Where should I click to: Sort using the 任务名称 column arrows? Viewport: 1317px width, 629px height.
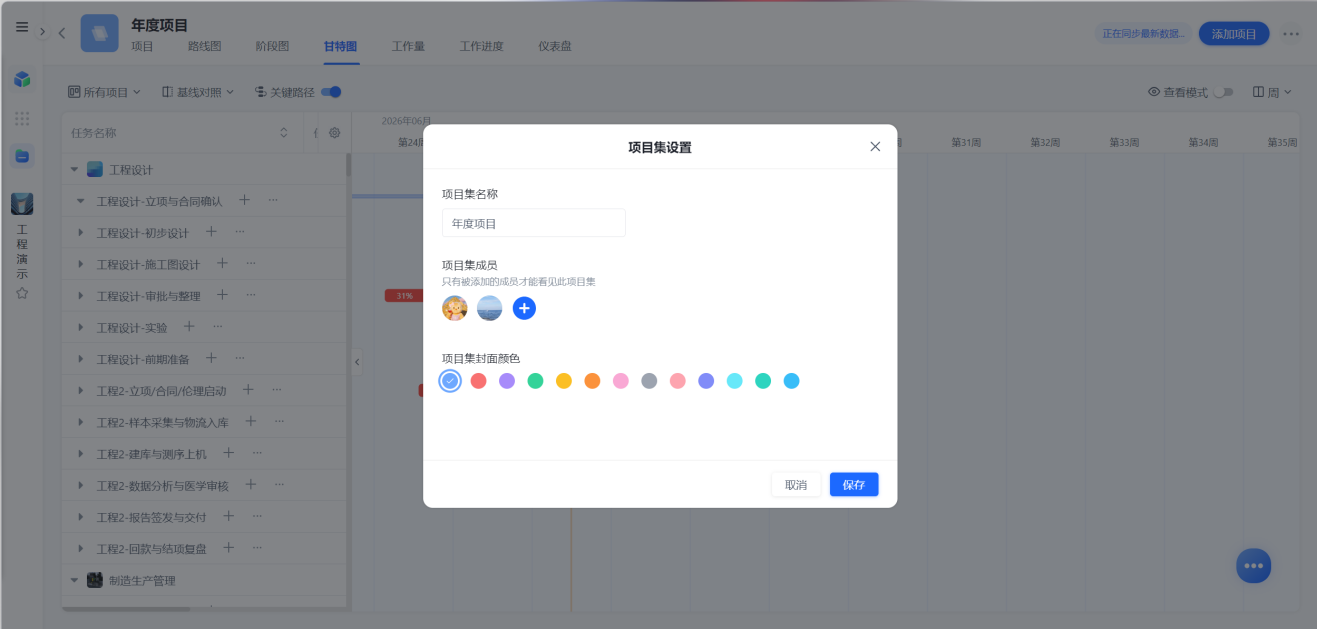click(x=283, y=133)
